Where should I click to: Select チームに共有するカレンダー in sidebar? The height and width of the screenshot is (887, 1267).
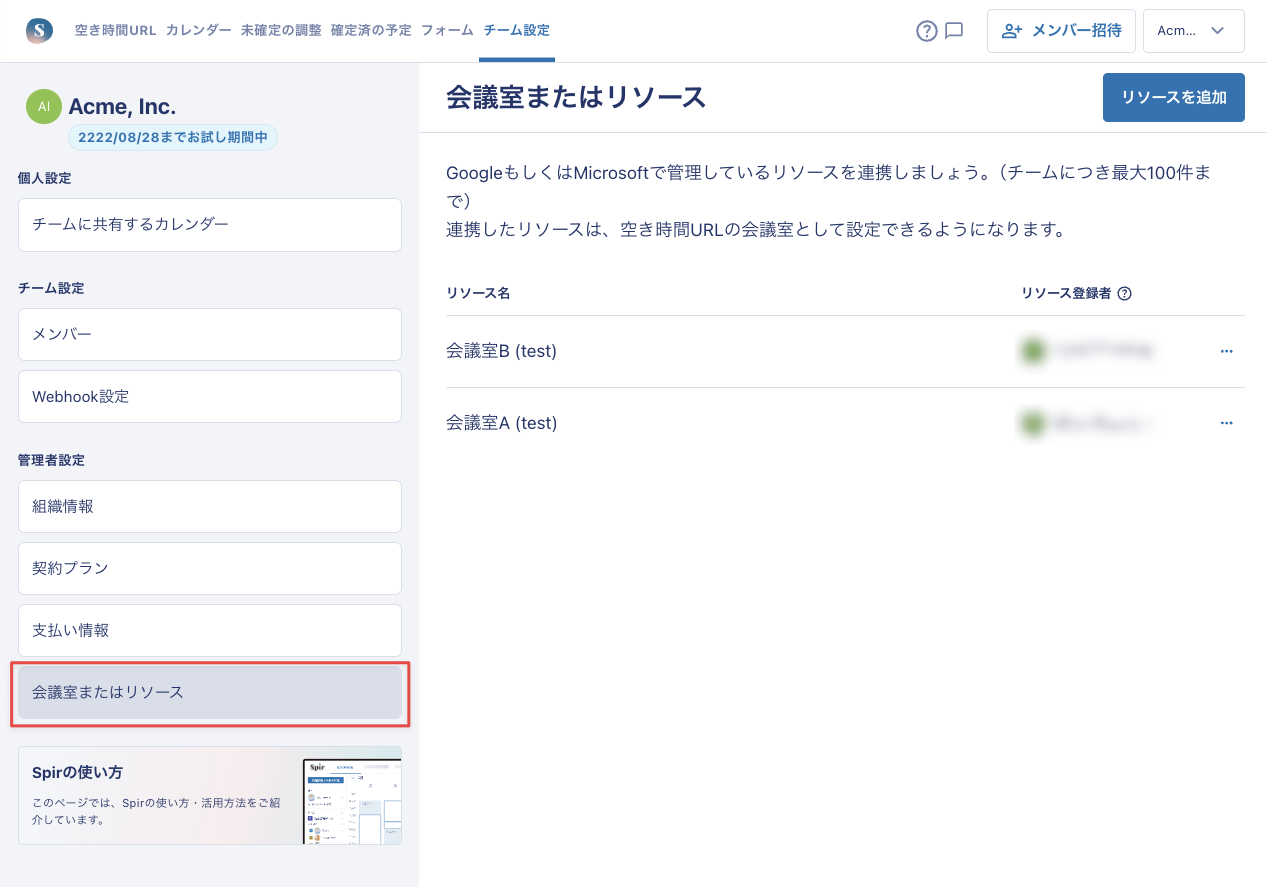click(210, 225)
